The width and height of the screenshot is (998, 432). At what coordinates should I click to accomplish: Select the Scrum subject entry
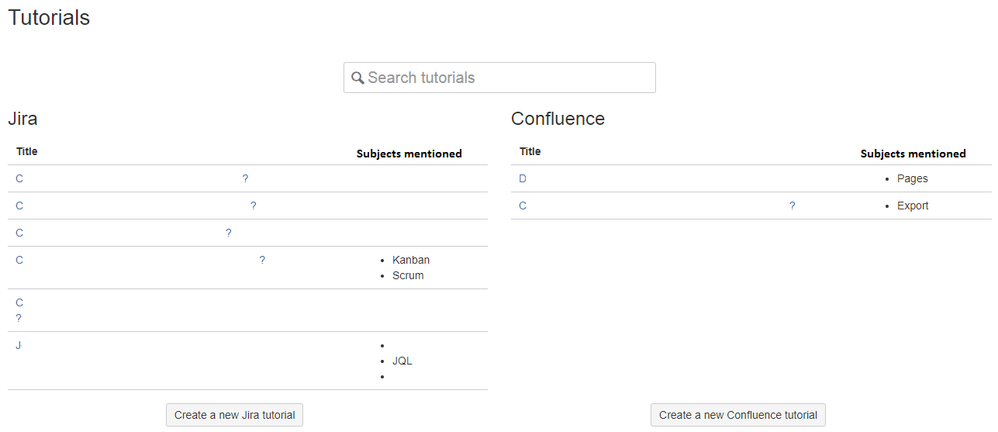408,275
